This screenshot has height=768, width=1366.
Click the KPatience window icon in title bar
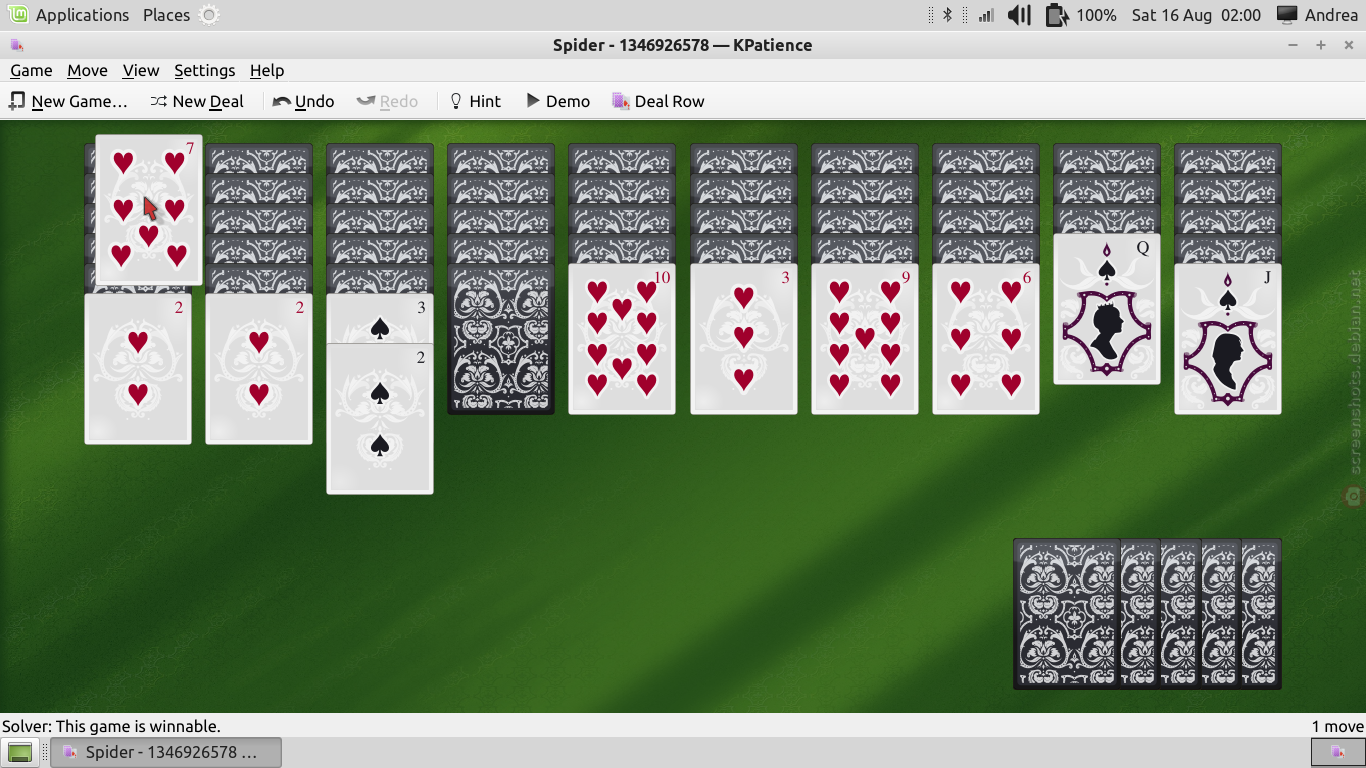point(17,45)
